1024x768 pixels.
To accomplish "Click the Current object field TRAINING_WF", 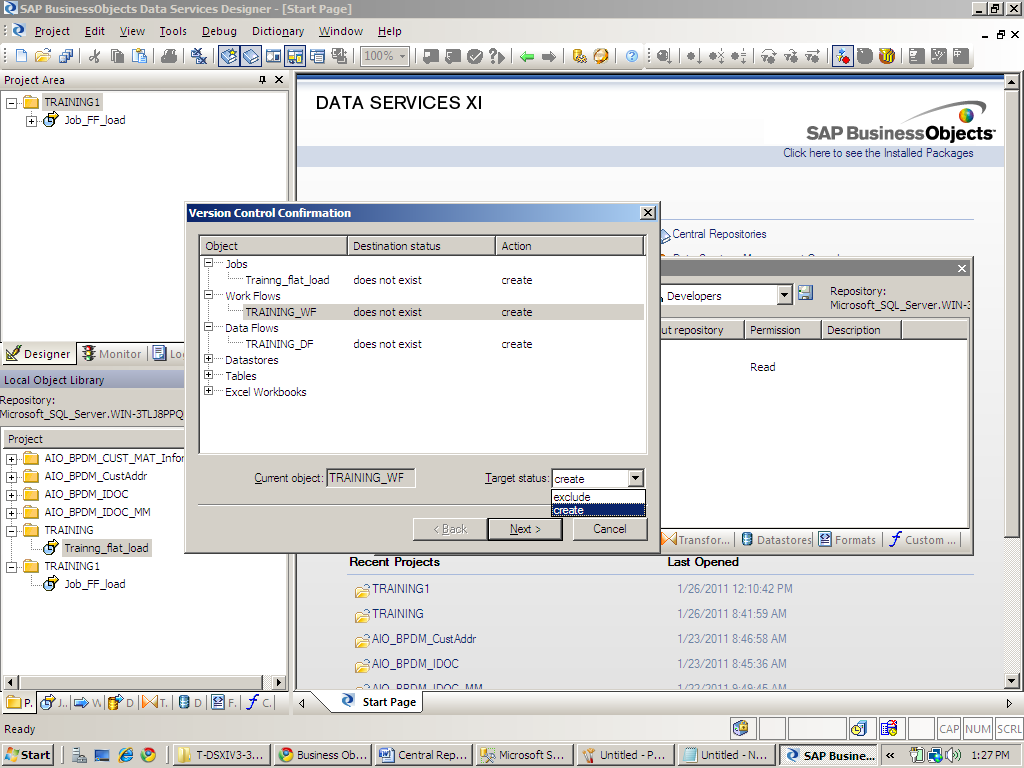I will click(370, 478).
